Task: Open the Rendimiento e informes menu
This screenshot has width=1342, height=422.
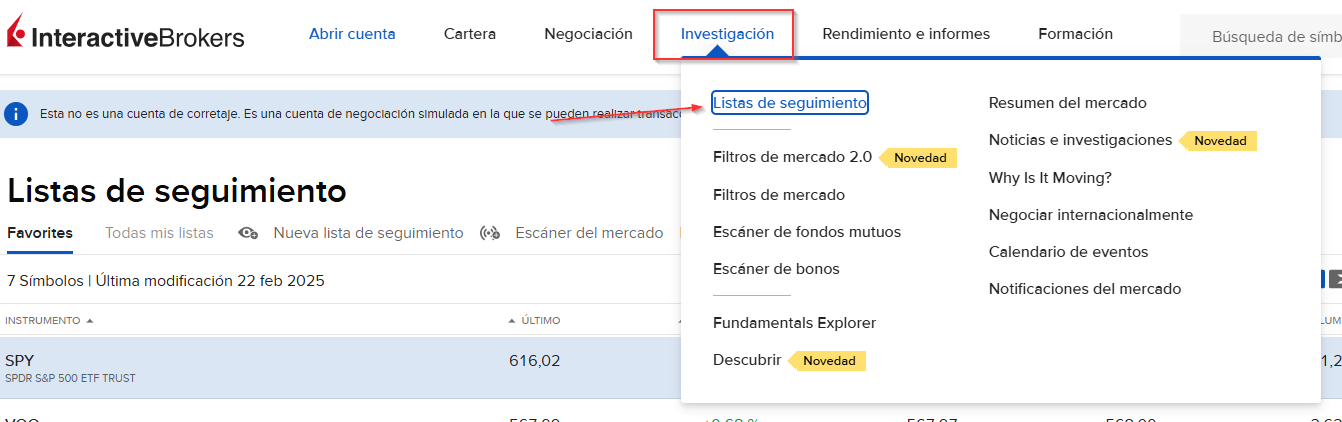Action: click(x=906, y=34)
